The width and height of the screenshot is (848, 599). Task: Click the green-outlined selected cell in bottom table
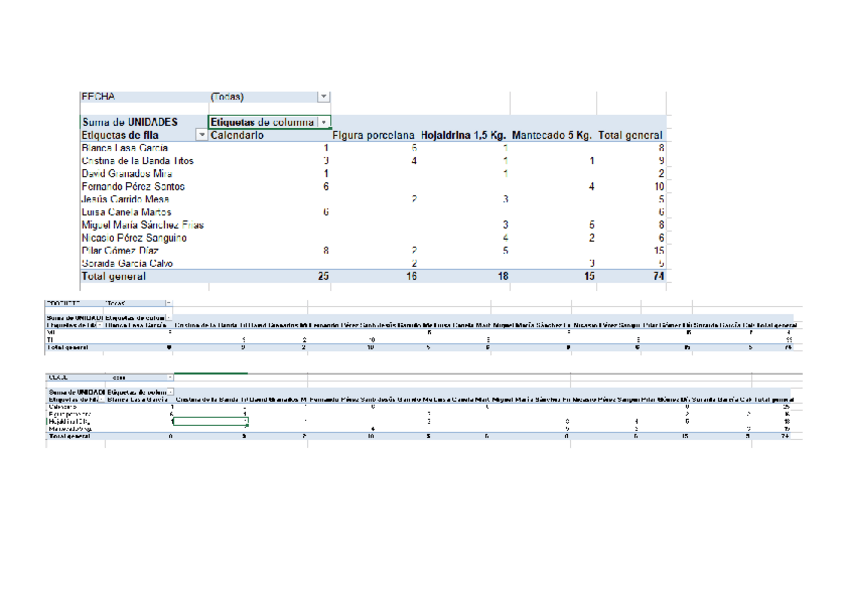(209, 422)
